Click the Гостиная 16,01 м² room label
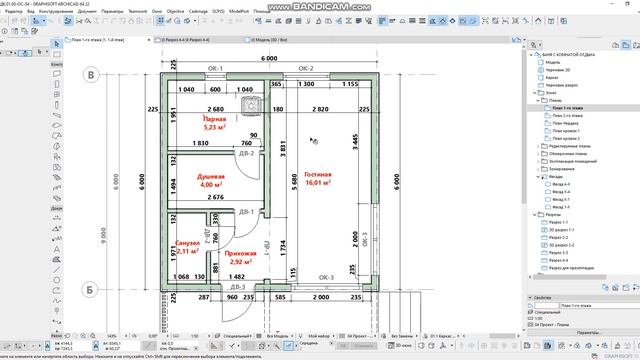 [x=318, y=178]
